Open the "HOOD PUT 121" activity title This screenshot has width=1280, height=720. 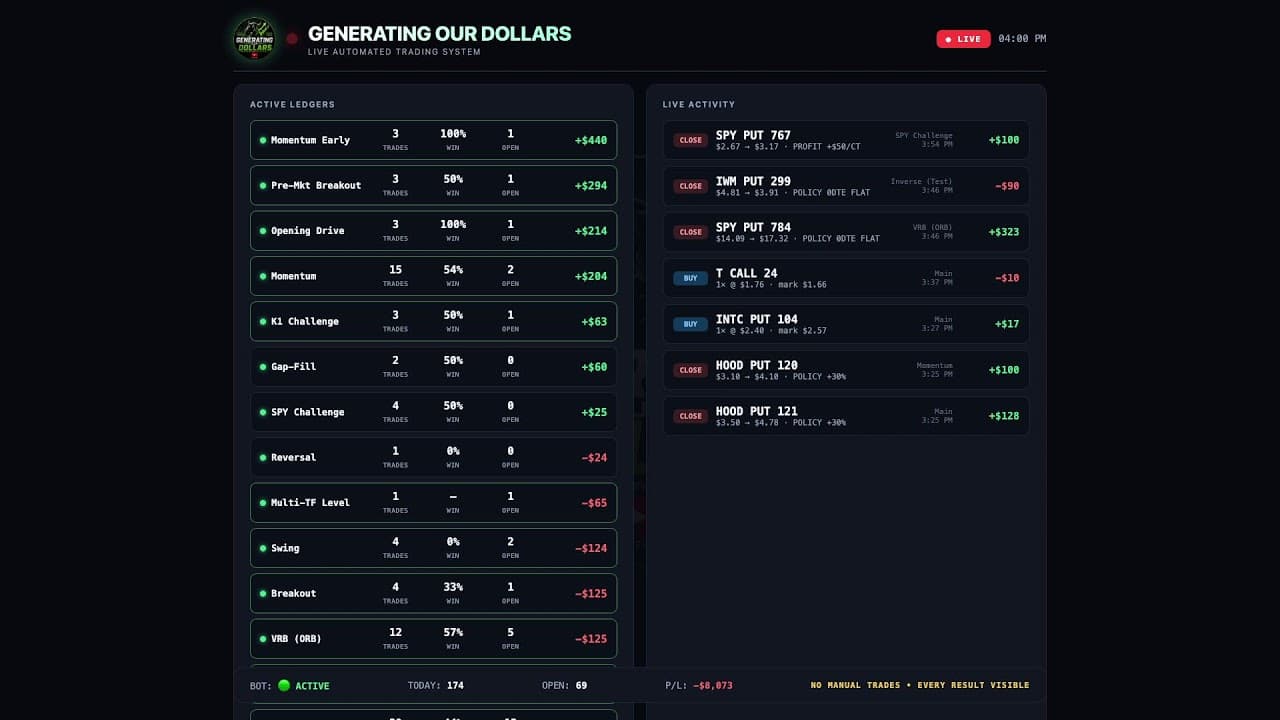757,411
